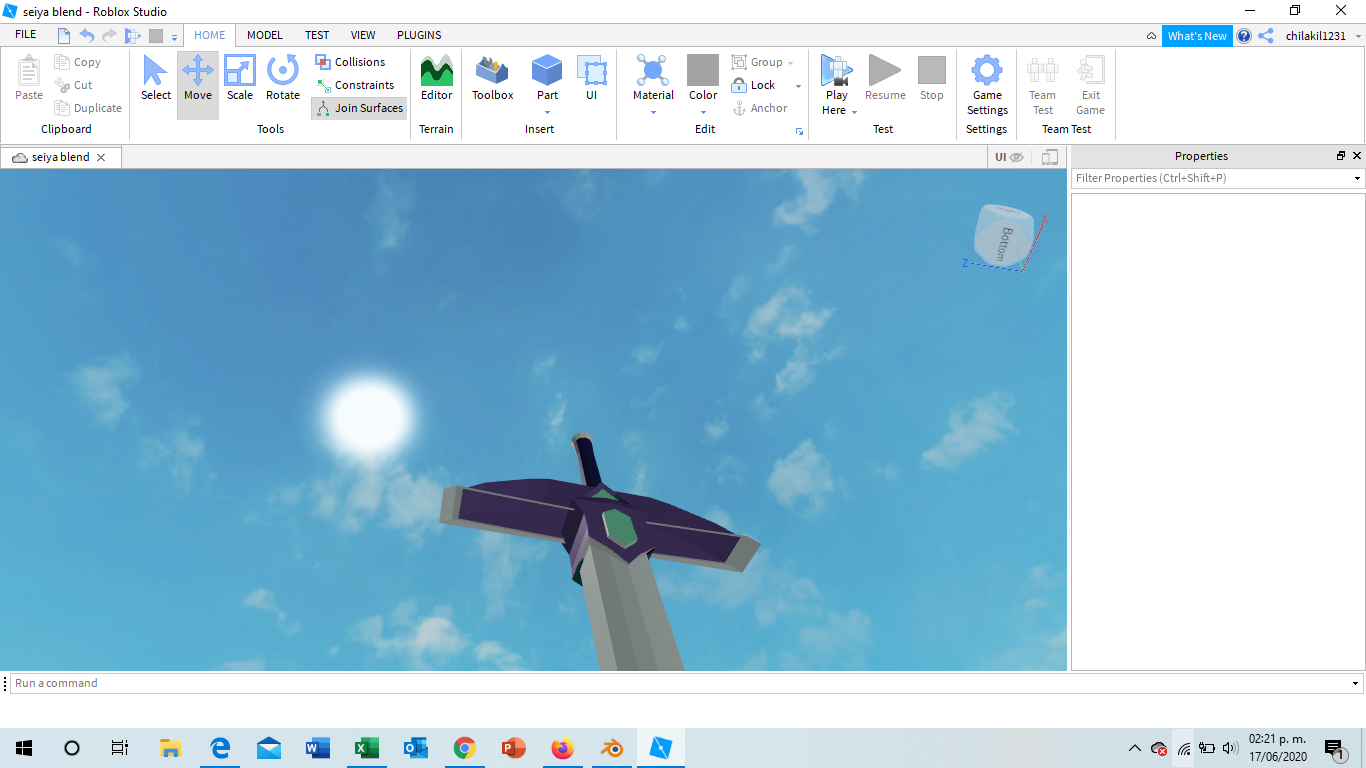Expand the Part dropdown arrow
The width and height of the screenshot is (1366, 768).
pyautogui.click(x=547, y=112)
